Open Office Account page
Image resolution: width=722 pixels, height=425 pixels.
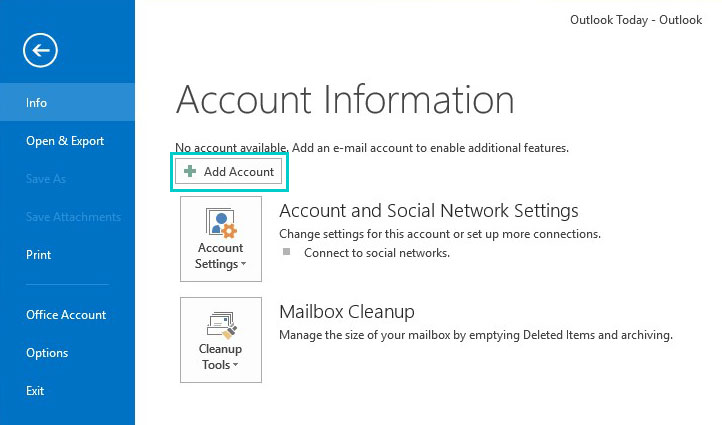click(x=67, y=314)
